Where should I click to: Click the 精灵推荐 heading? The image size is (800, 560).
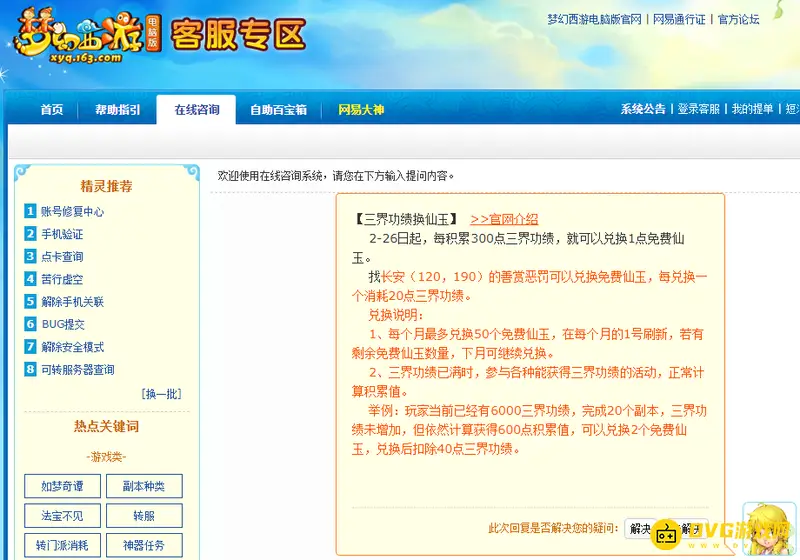pos(106,186)
